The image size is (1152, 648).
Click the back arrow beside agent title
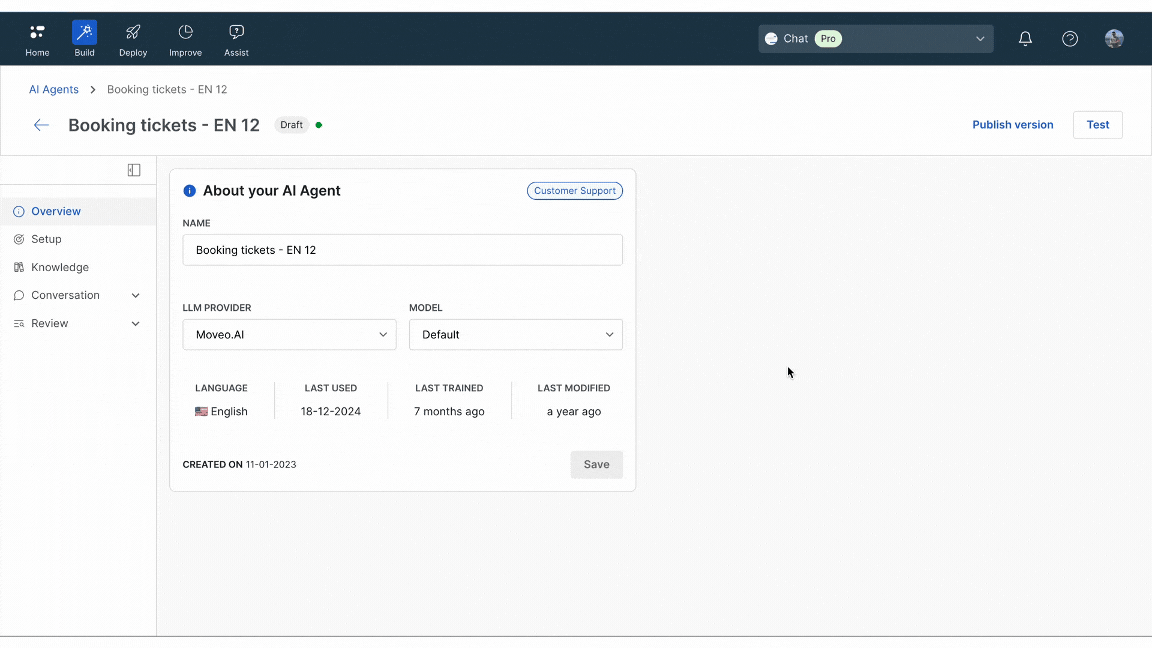[x=41, y=125]
